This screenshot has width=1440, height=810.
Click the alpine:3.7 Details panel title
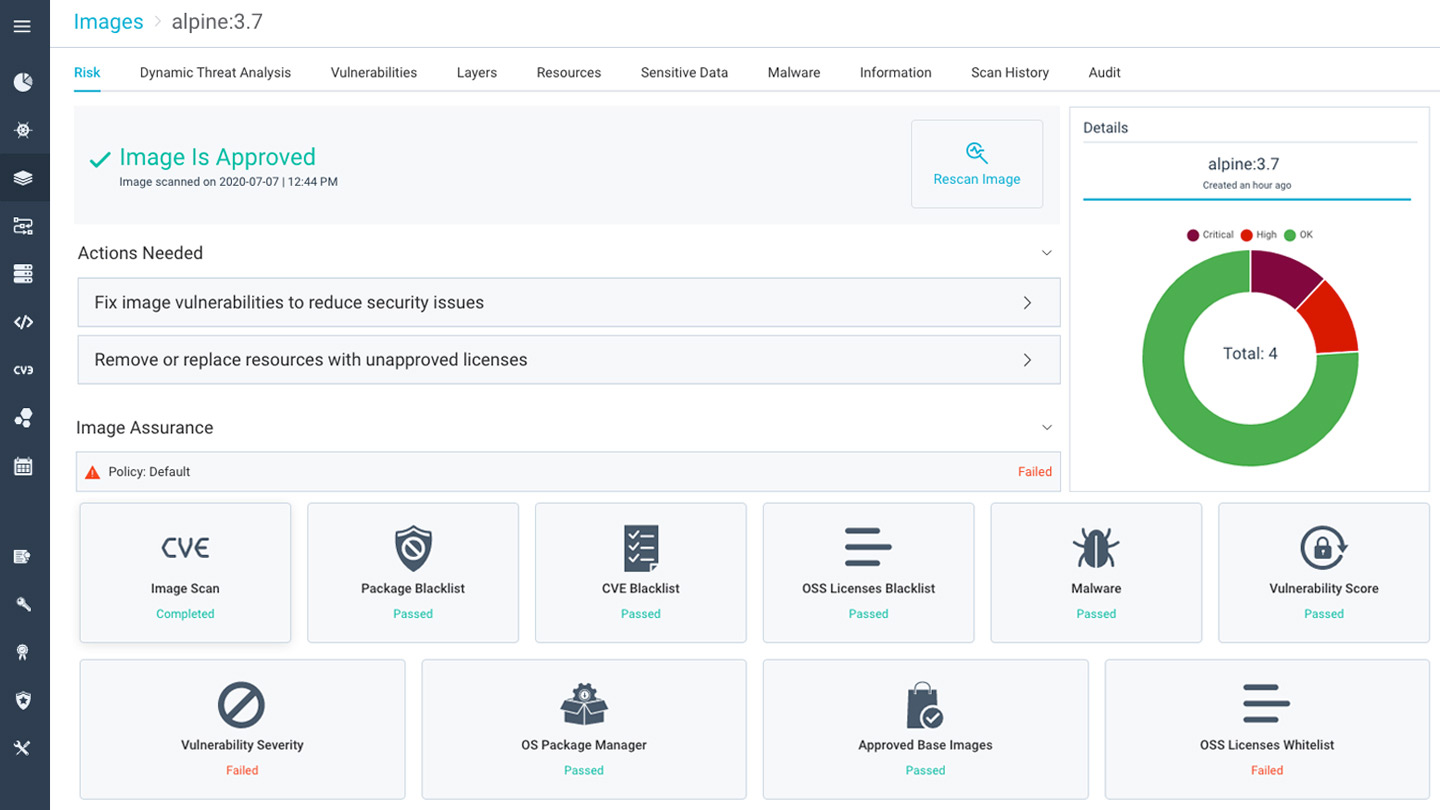point(1243,164)
